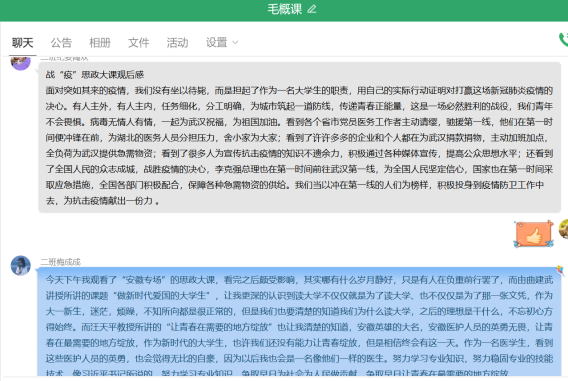568x381 pixels.
Task: Start a group call via green phone icon
Action: [x=563, y=39]
